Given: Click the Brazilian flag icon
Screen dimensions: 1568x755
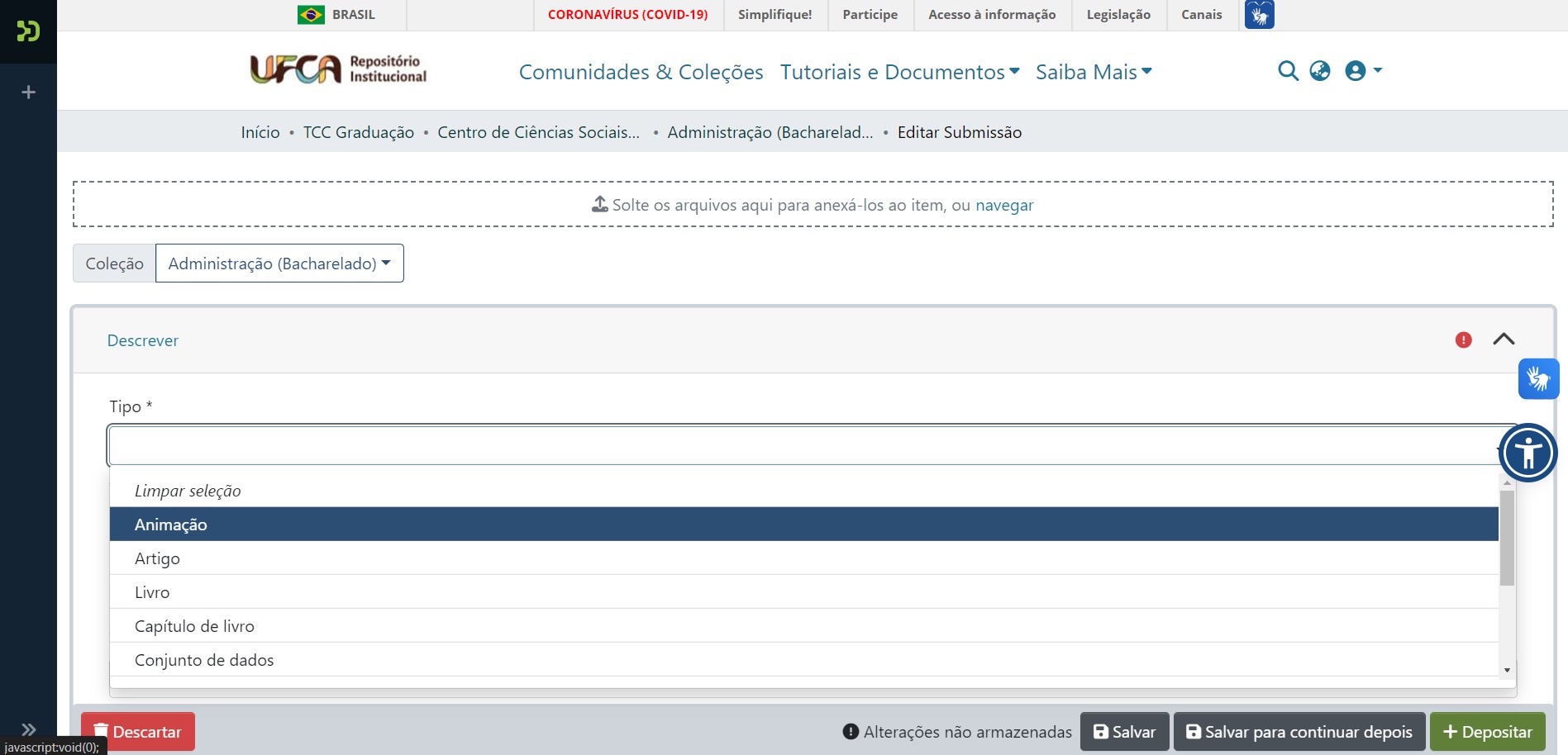Looking at the screenshot, I should point(310,14).
